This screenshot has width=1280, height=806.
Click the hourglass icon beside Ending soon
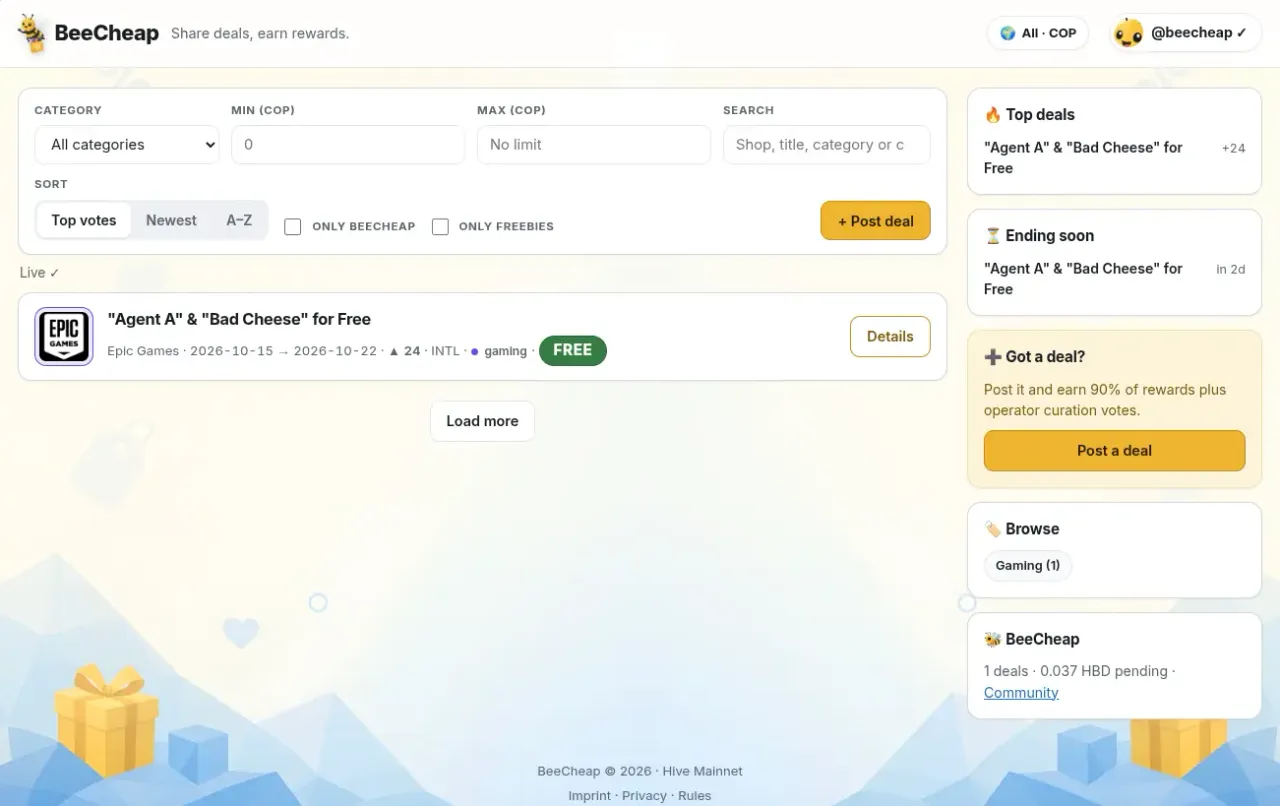[x=993, y=236]
